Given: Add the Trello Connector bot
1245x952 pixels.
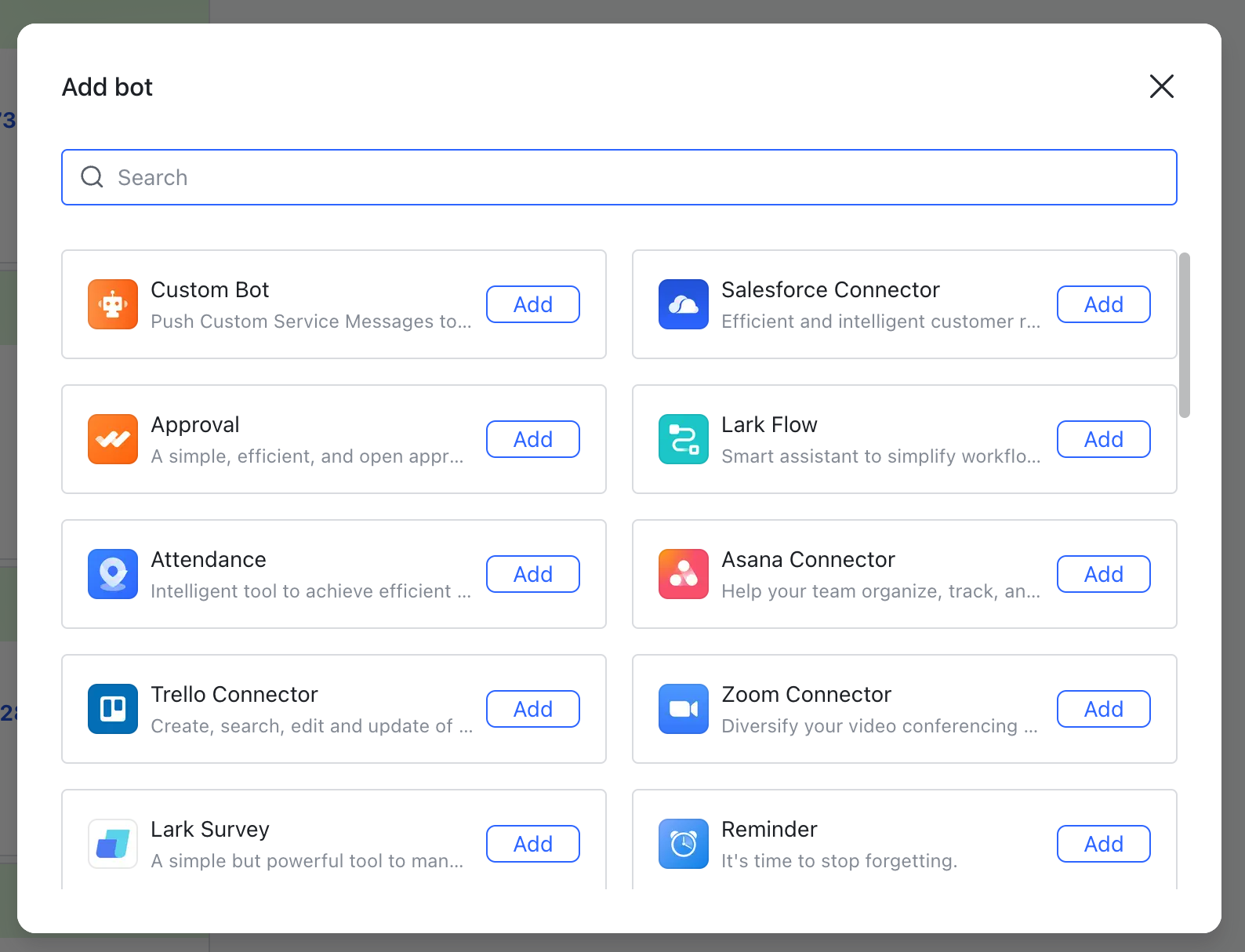Looking at the screenshot, I should point(533,709).
